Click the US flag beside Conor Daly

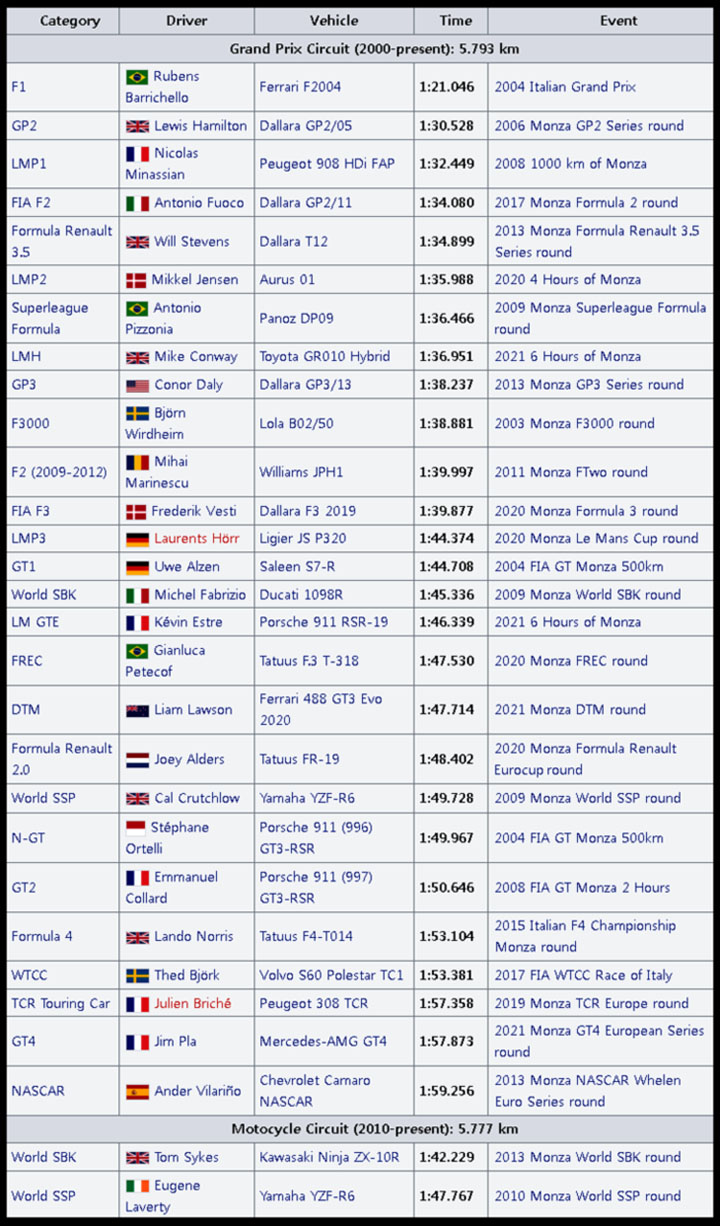click(137, 385)
